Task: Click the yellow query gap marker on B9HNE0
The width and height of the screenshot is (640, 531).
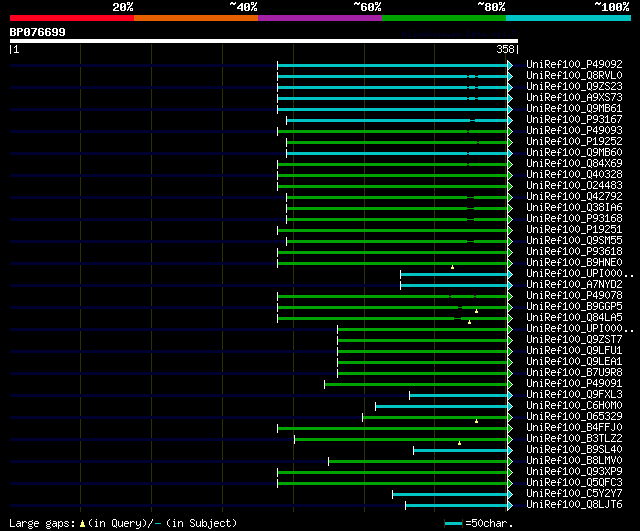Action: point(452,267)
